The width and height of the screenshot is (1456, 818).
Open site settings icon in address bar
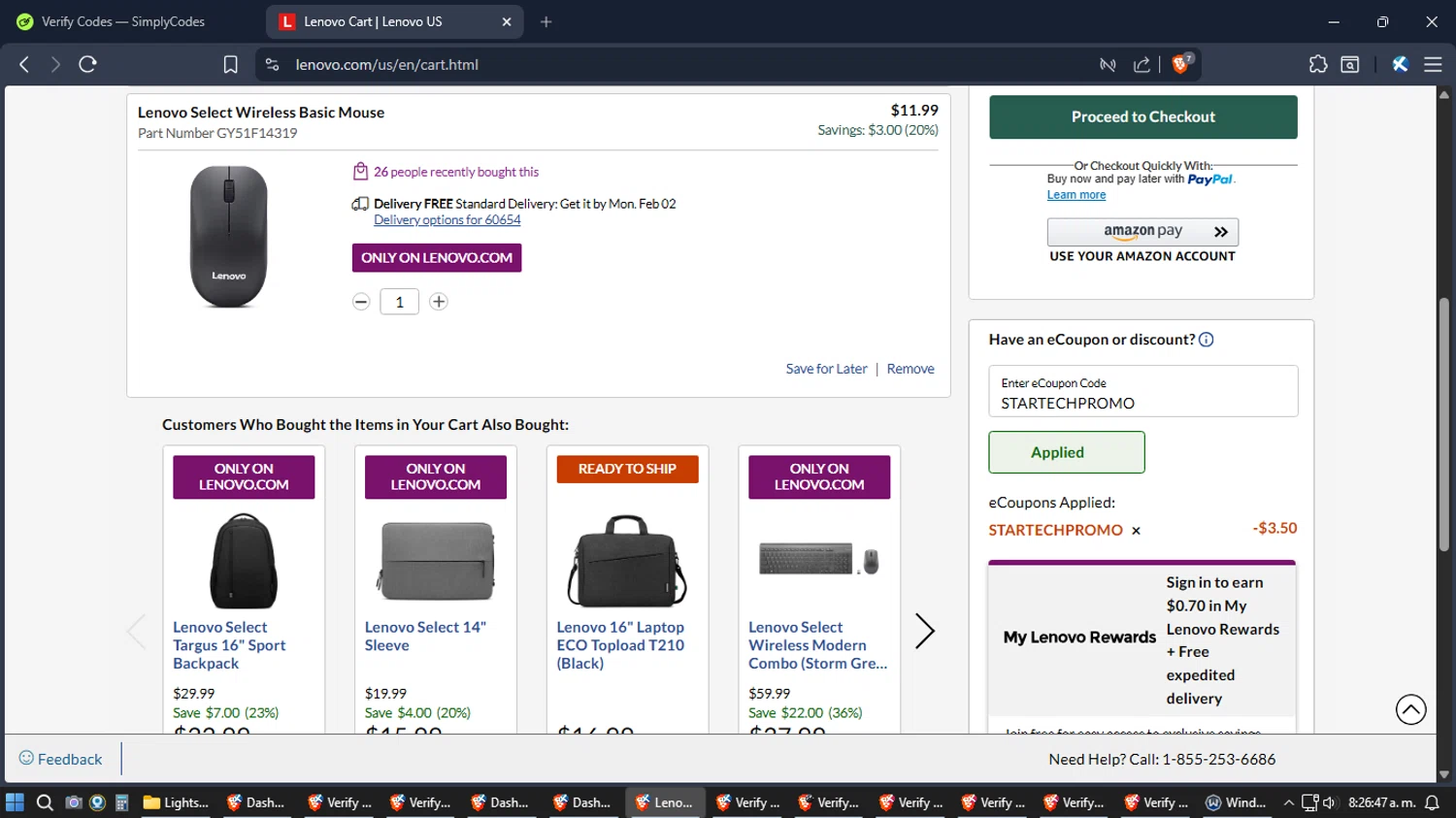point(273,64)
